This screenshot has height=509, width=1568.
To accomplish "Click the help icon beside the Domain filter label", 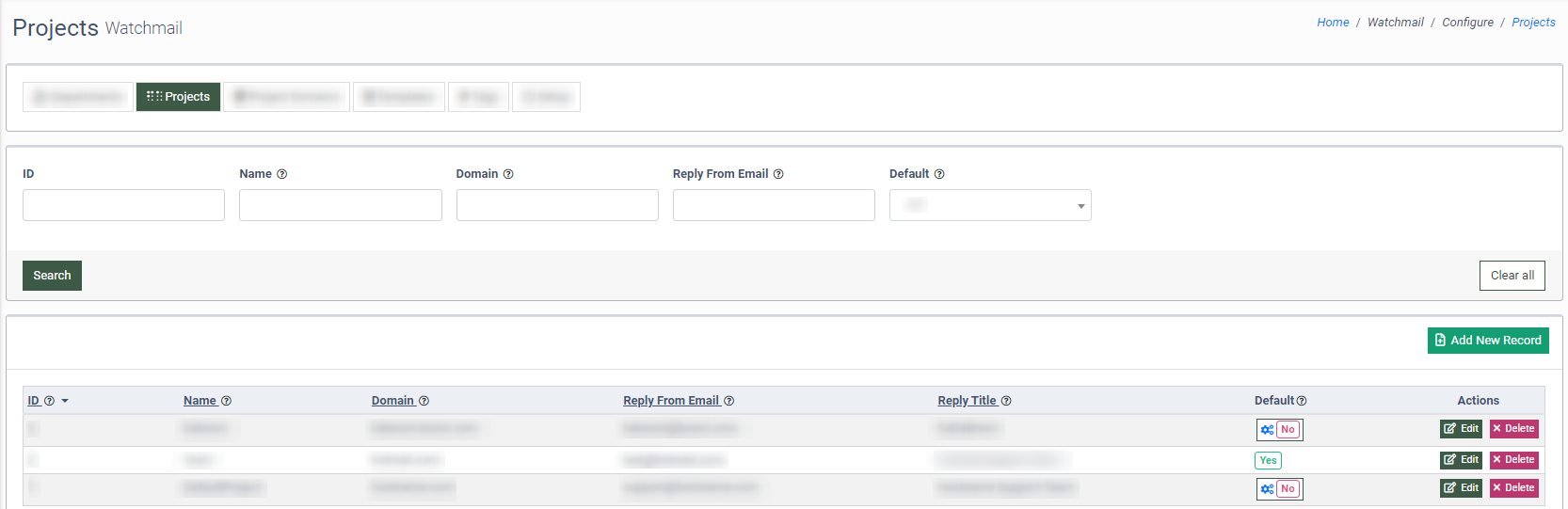I will pos(508,174).
